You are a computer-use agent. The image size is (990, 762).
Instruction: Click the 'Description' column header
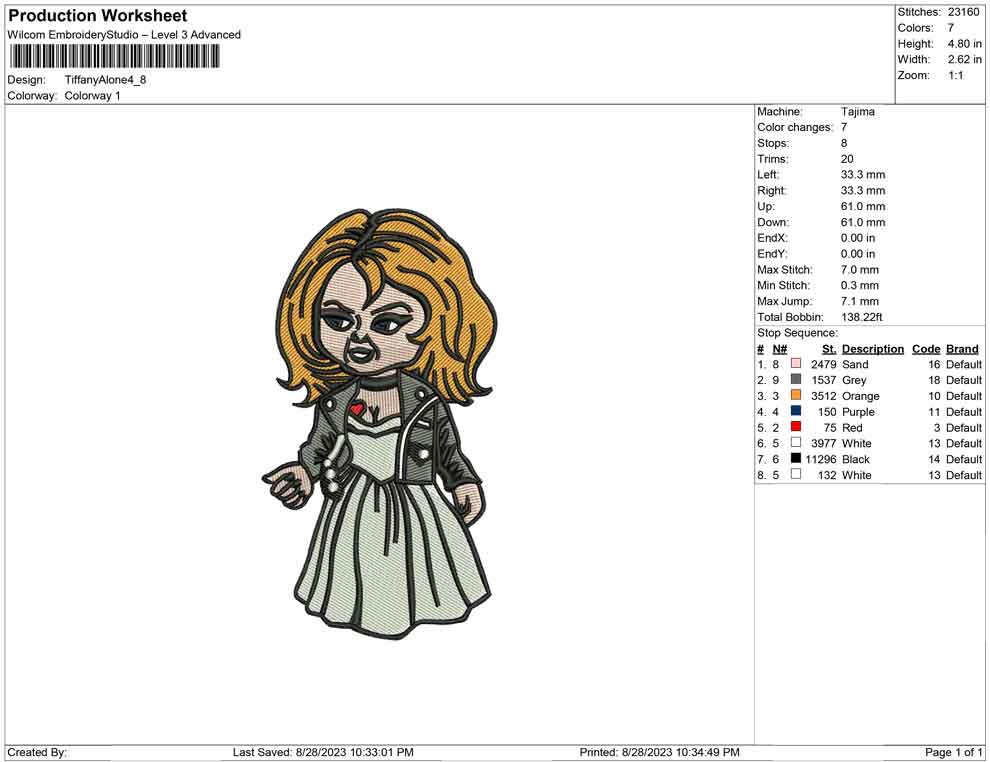[873, 349]
